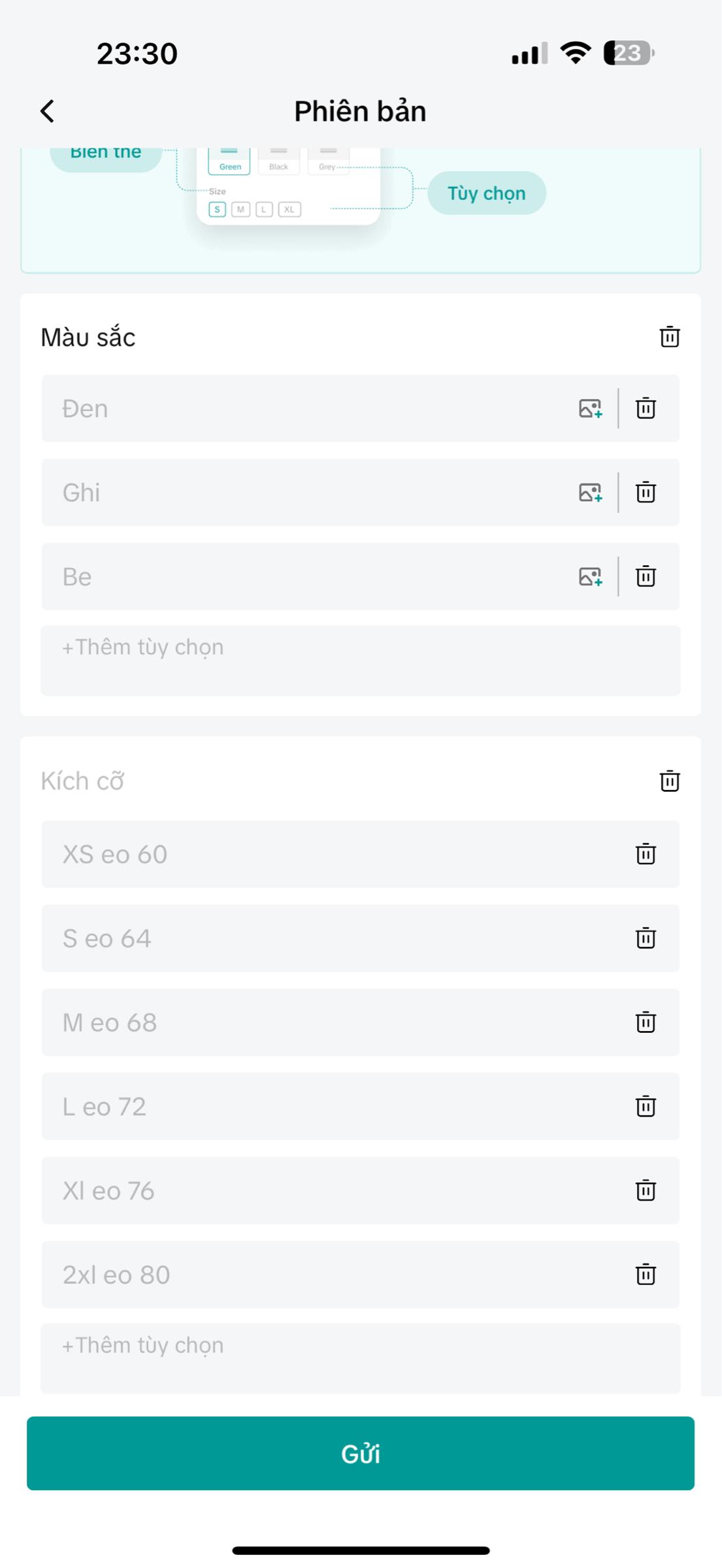
Task: Add image for the Be color option
Action: tap(590, 577)
